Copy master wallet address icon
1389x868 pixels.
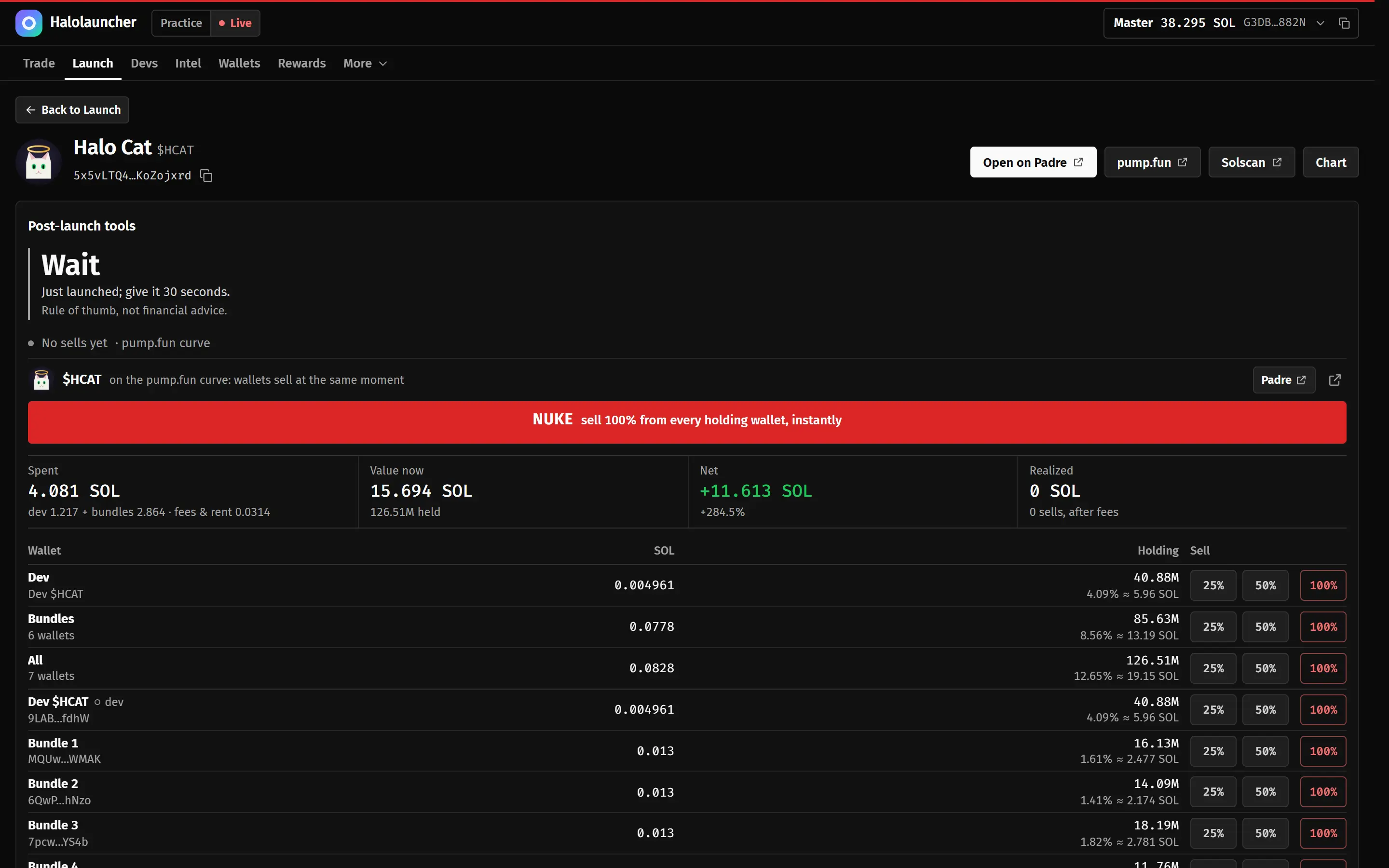point(1344,23)
